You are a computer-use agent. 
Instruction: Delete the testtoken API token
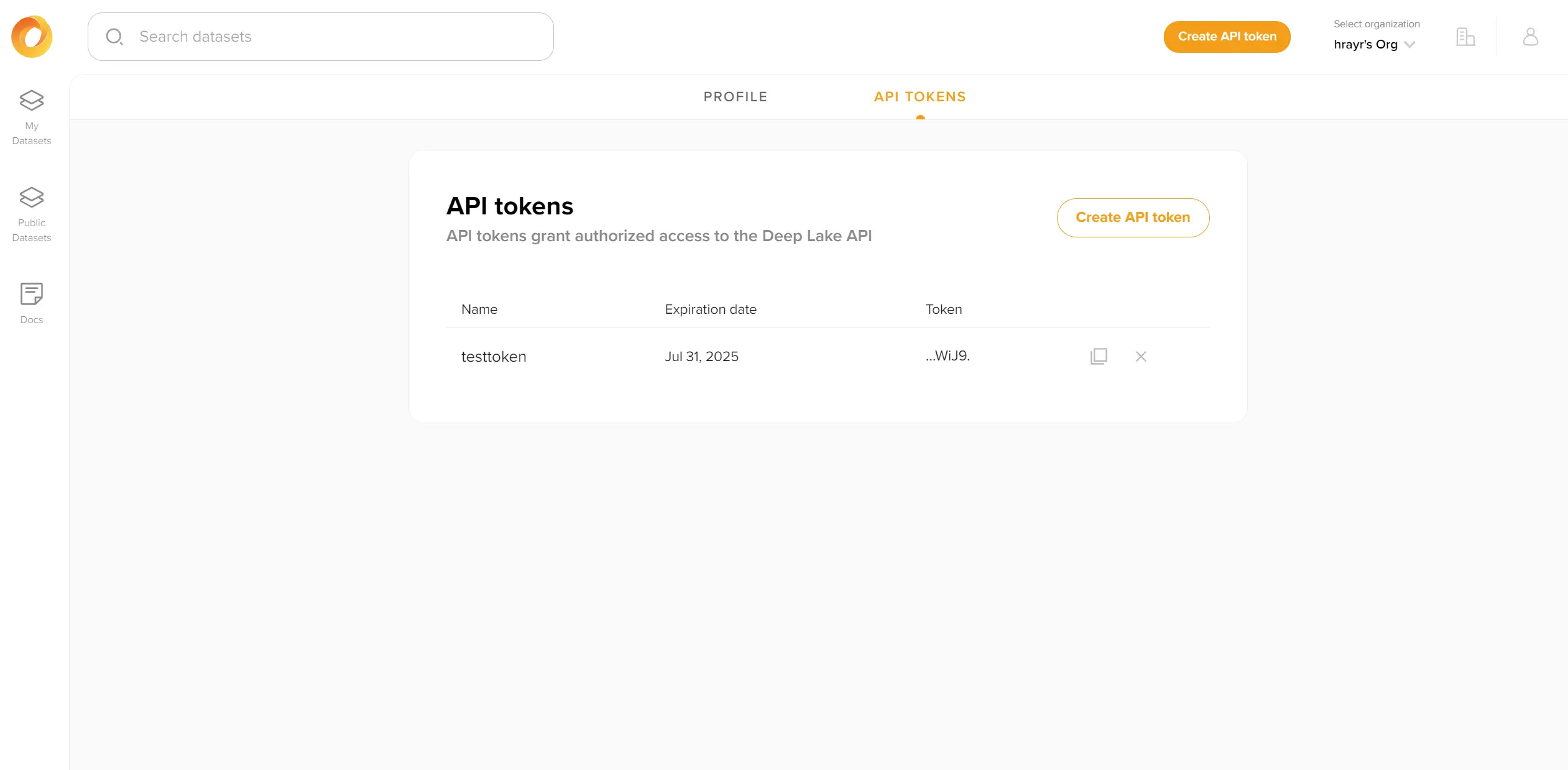pyautogui.click(x=1141, y=357)
